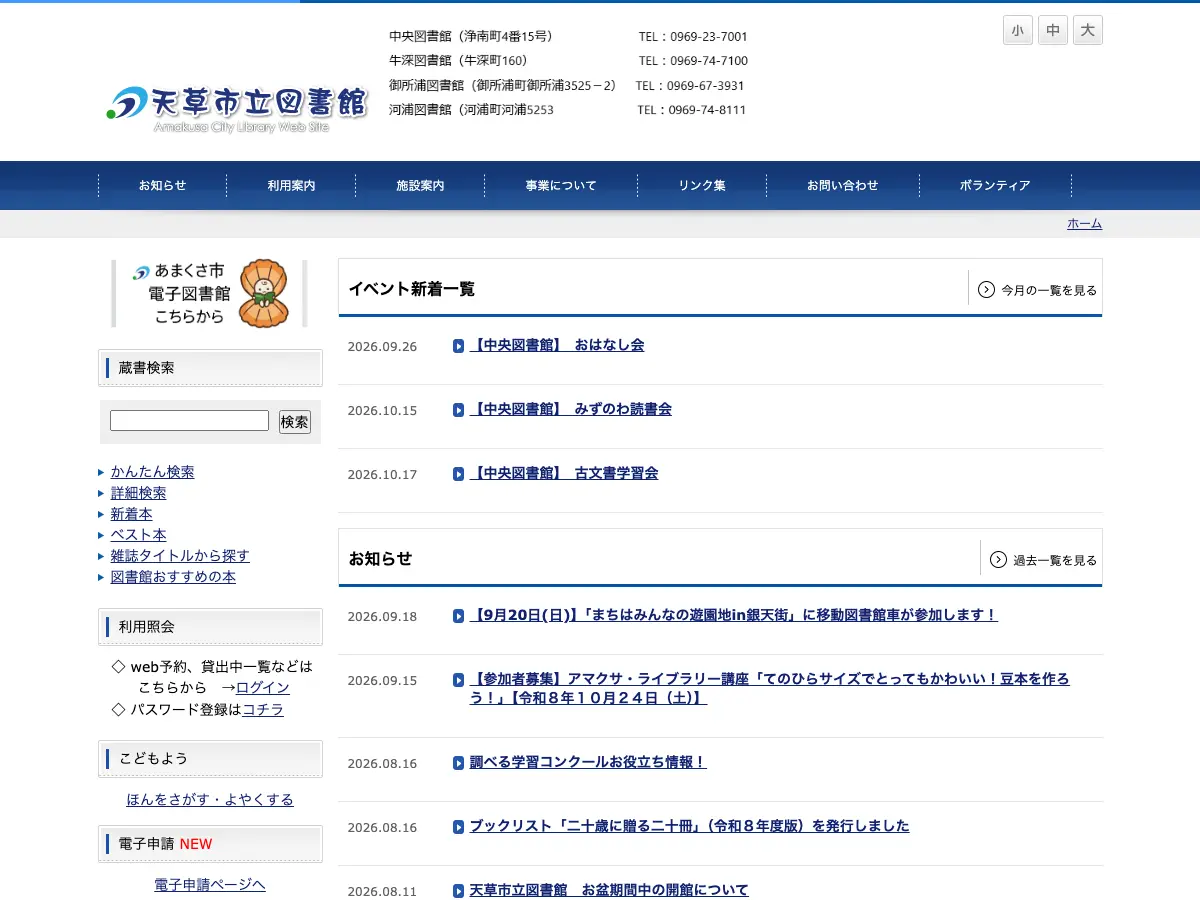This screenshot has width=1200, height=900.
Task: Open 新着本 link
Action: click(x=132, y=514)
